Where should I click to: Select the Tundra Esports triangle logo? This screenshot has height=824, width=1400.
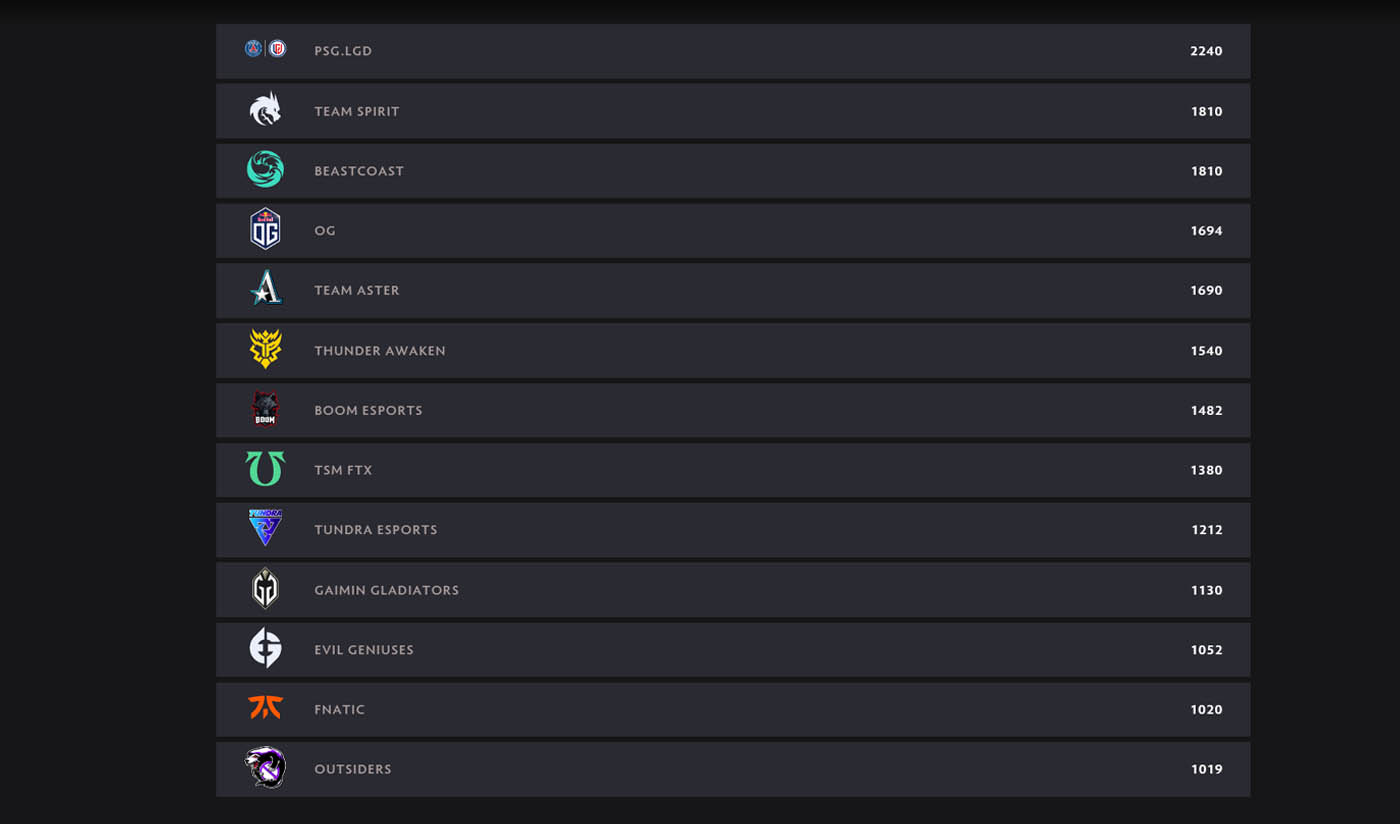click(265, 528)
